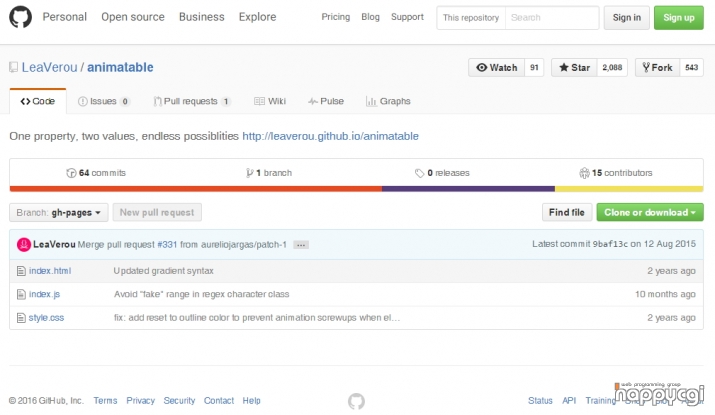The height and width of the screenshot is (415, 715).
Task: Open the footer Terms link
Action: coord(105,400)
